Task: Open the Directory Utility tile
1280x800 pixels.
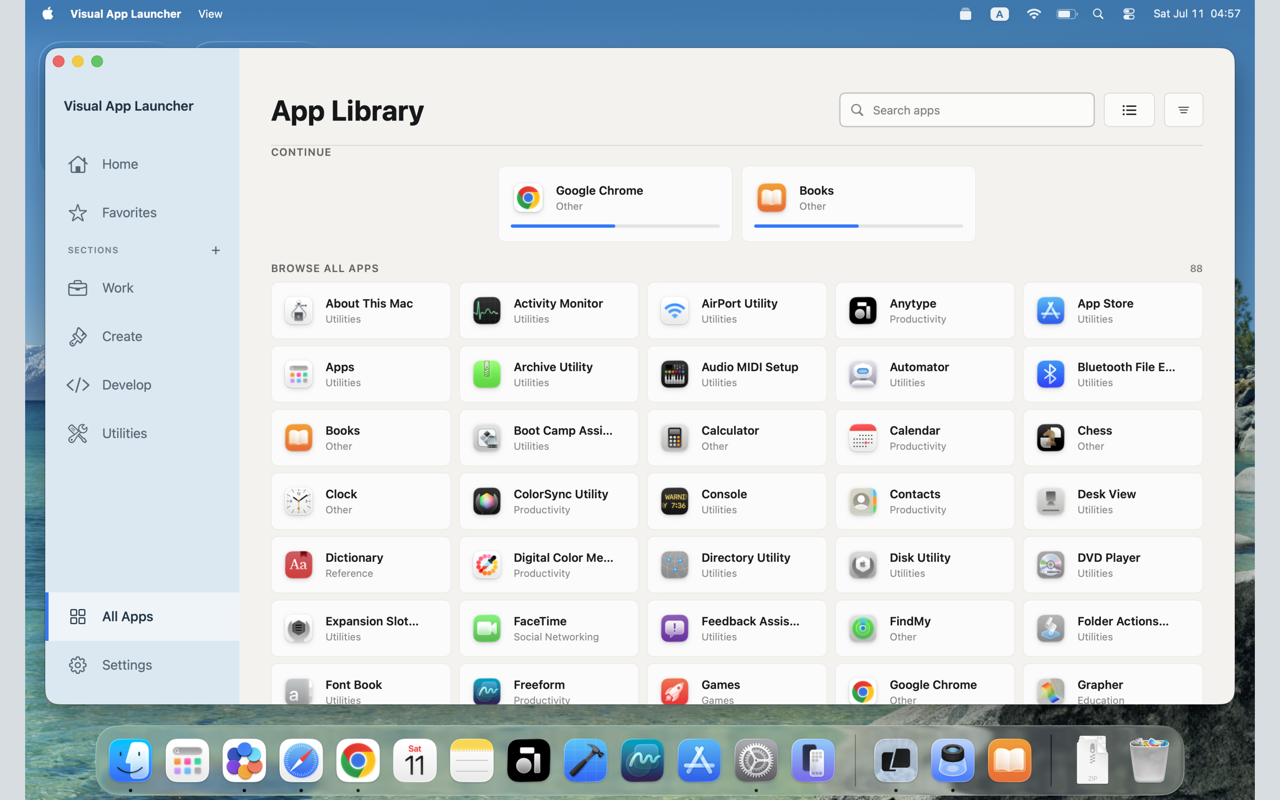Action: pos(737,565)
